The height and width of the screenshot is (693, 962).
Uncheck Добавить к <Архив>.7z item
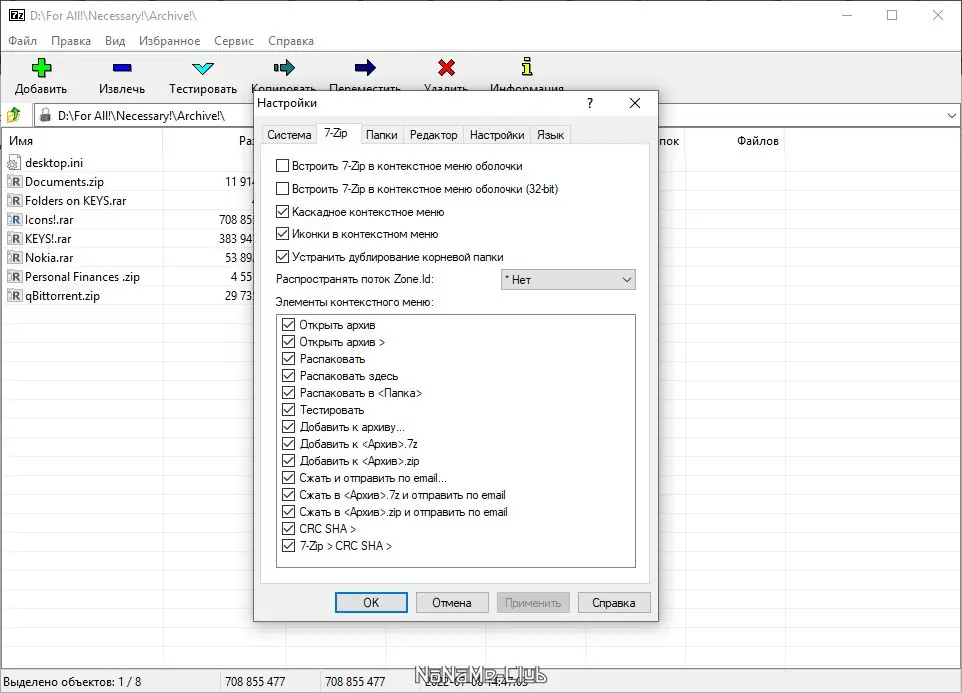point(288,443)
